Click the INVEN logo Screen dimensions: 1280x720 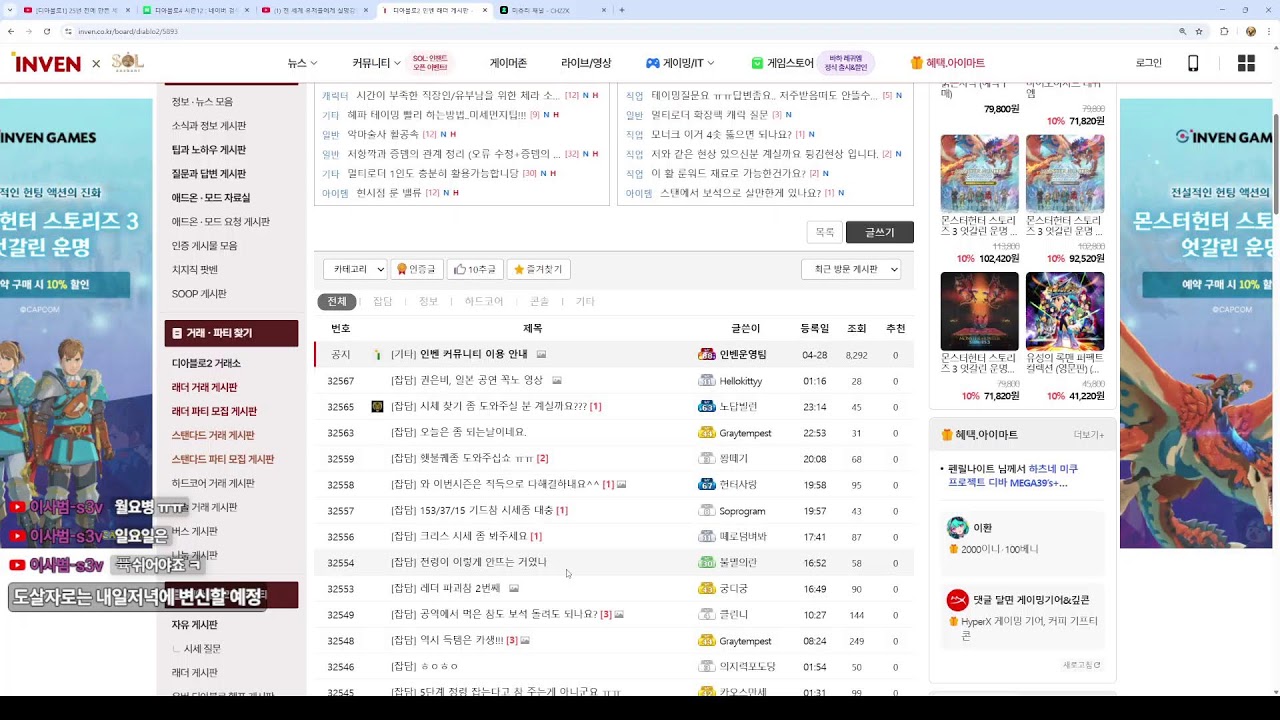(46, 63)
